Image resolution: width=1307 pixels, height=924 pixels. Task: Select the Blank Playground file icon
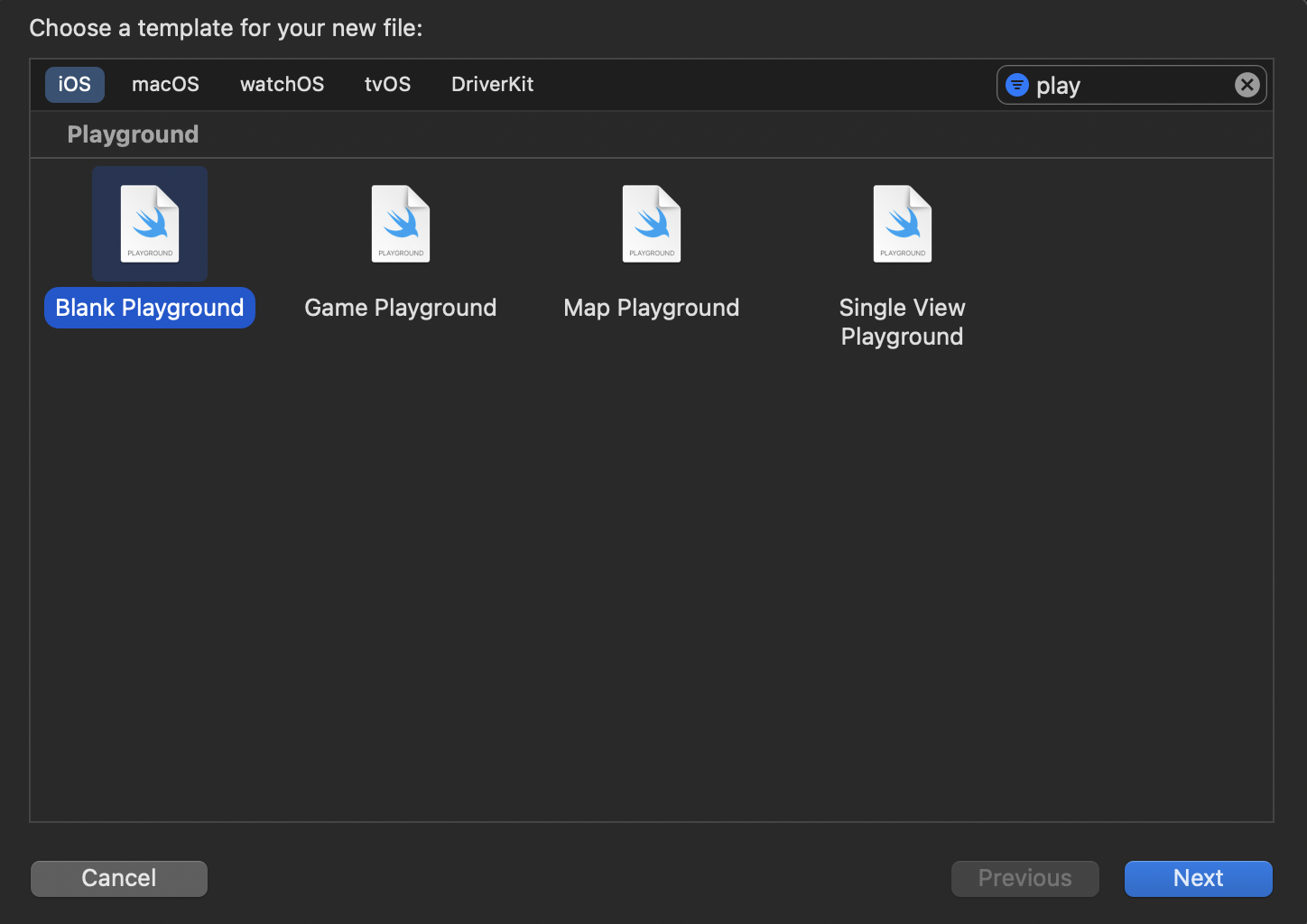(x=150, y=224)
